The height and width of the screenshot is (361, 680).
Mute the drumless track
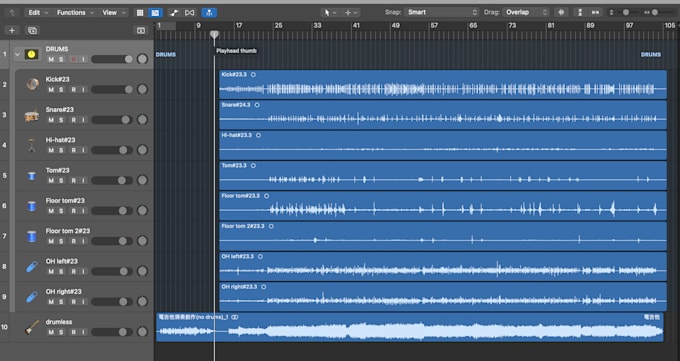point(51,332)
